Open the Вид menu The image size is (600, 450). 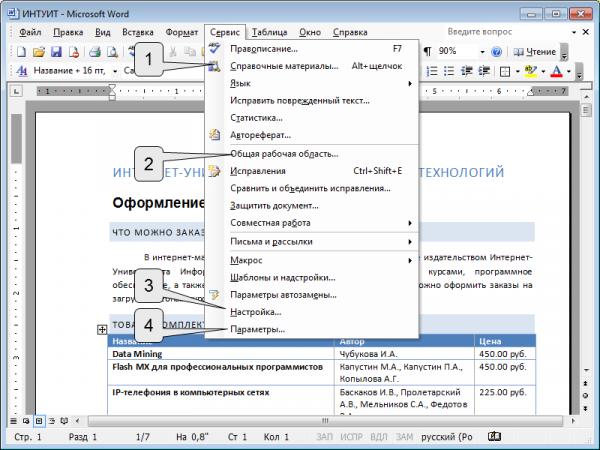tap(103, 33)
